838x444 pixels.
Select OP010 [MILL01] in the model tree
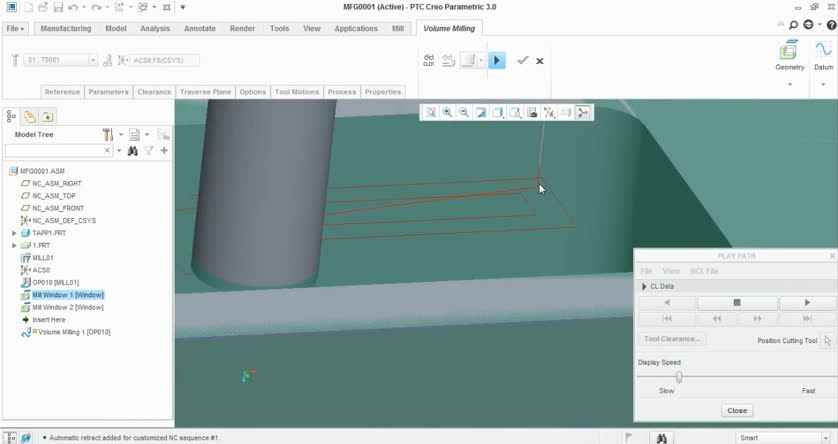56,283
